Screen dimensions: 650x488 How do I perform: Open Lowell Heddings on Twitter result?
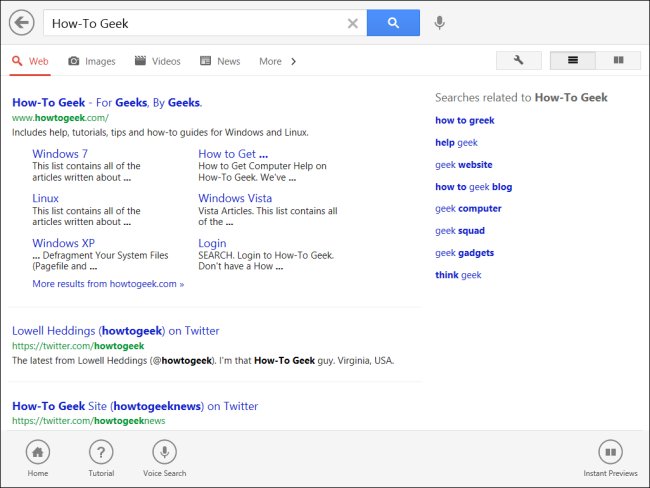(116, 331)
